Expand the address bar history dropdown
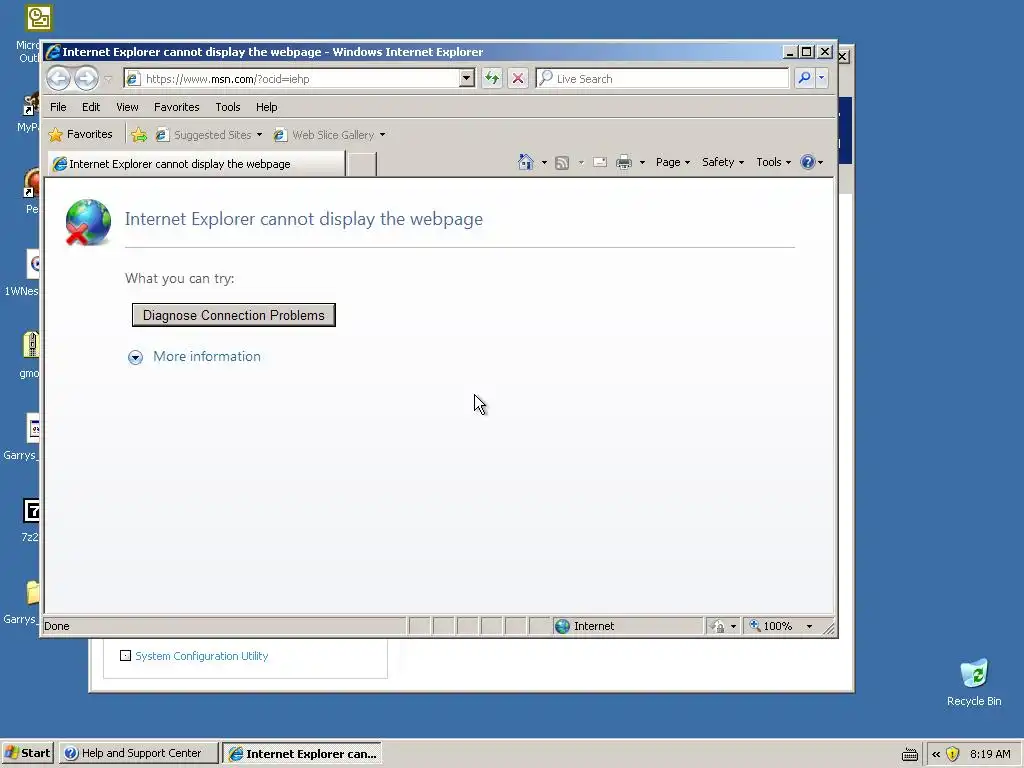The height and width of the screenshot is (768, 1024). coord(466,79)
